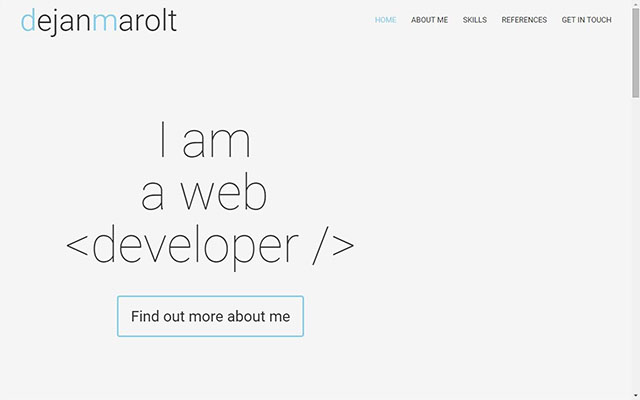Screen dimensions: 640x400
Task: Click the scrollbar track below the thumb
Action: click(x=635, y=250)
